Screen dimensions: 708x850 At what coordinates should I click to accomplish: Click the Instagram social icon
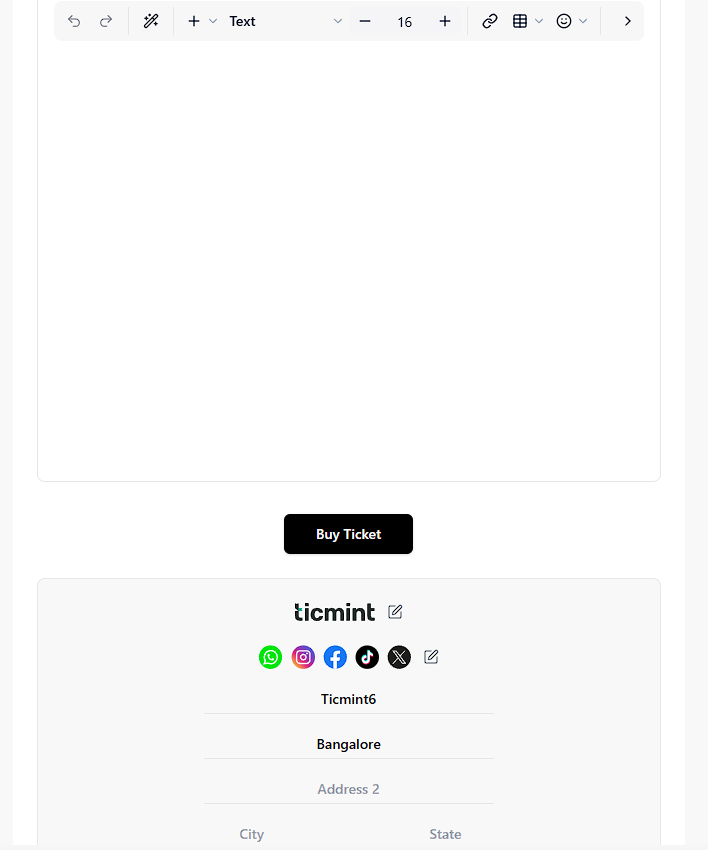click(x=303, y=657)
